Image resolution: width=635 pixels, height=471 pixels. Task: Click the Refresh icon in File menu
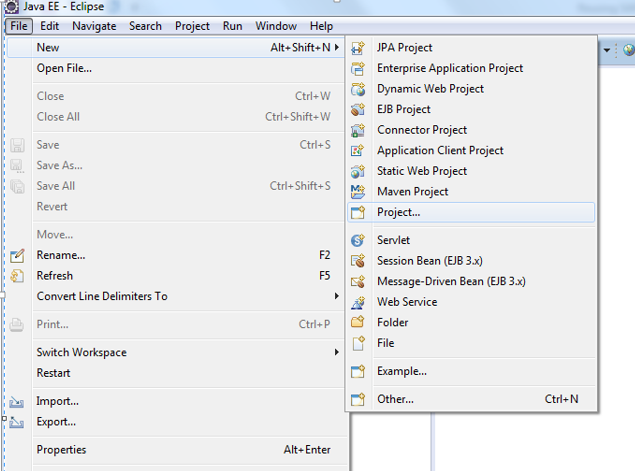pos(17,276)
